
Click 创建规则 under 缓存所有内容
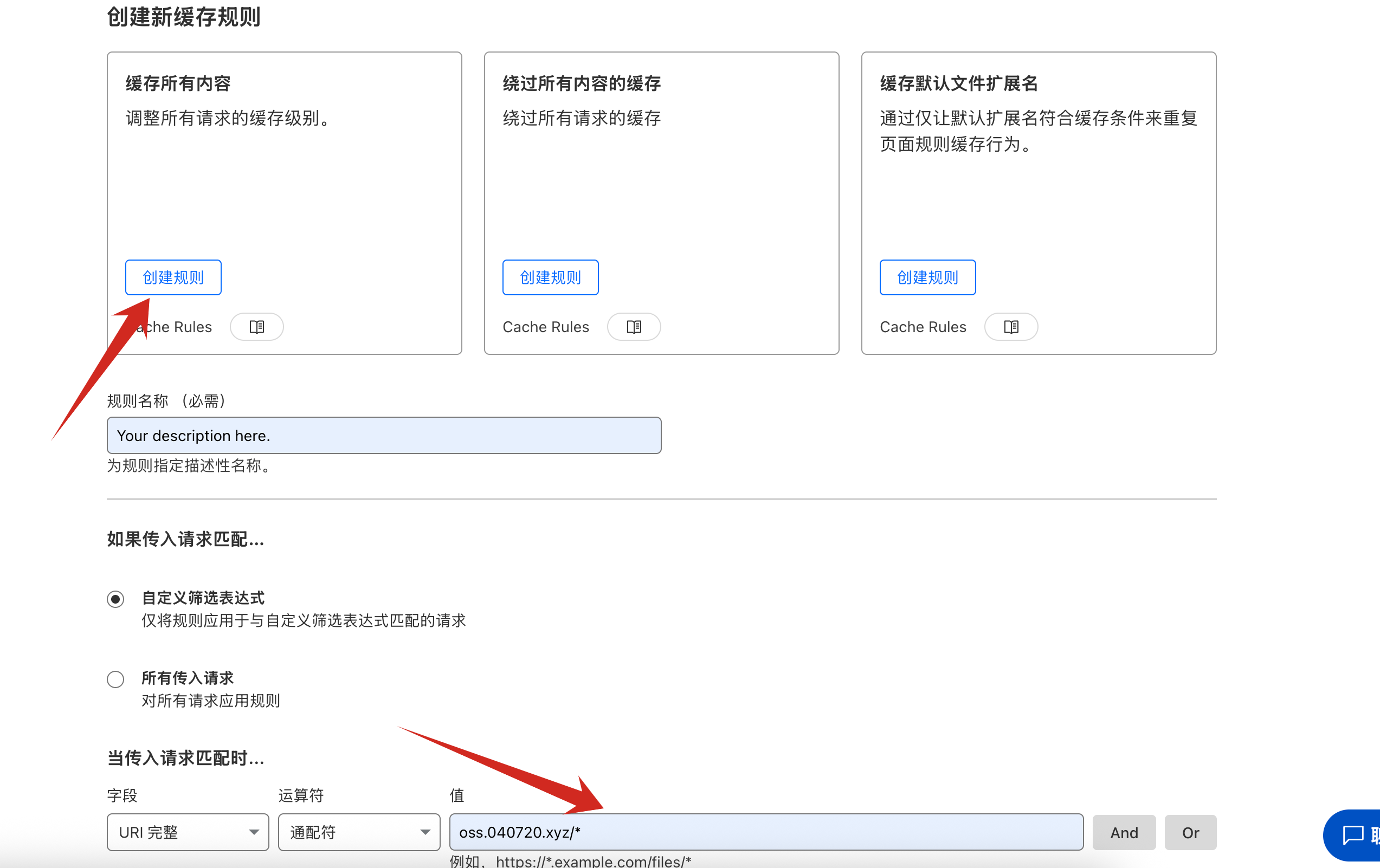[x=173, y=277]
